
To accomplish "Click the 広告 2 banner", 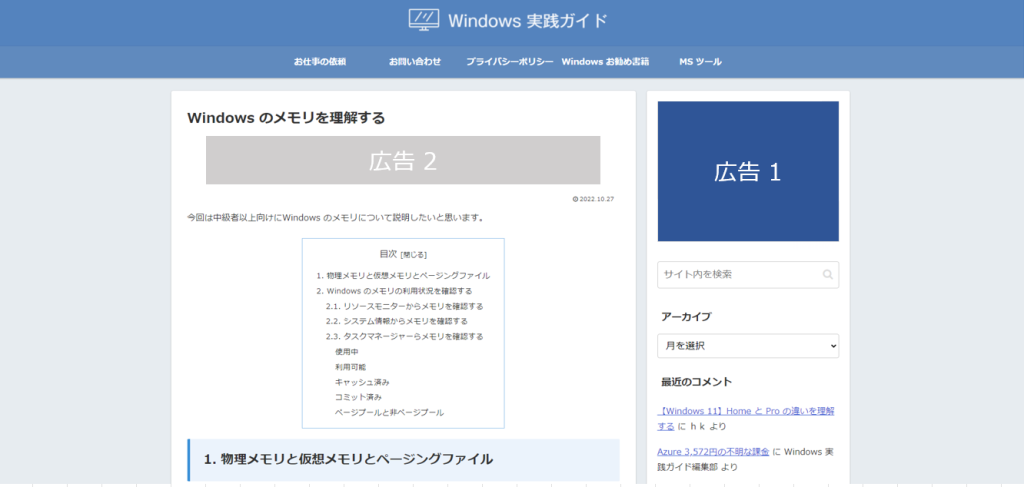I will click(403, 160).
